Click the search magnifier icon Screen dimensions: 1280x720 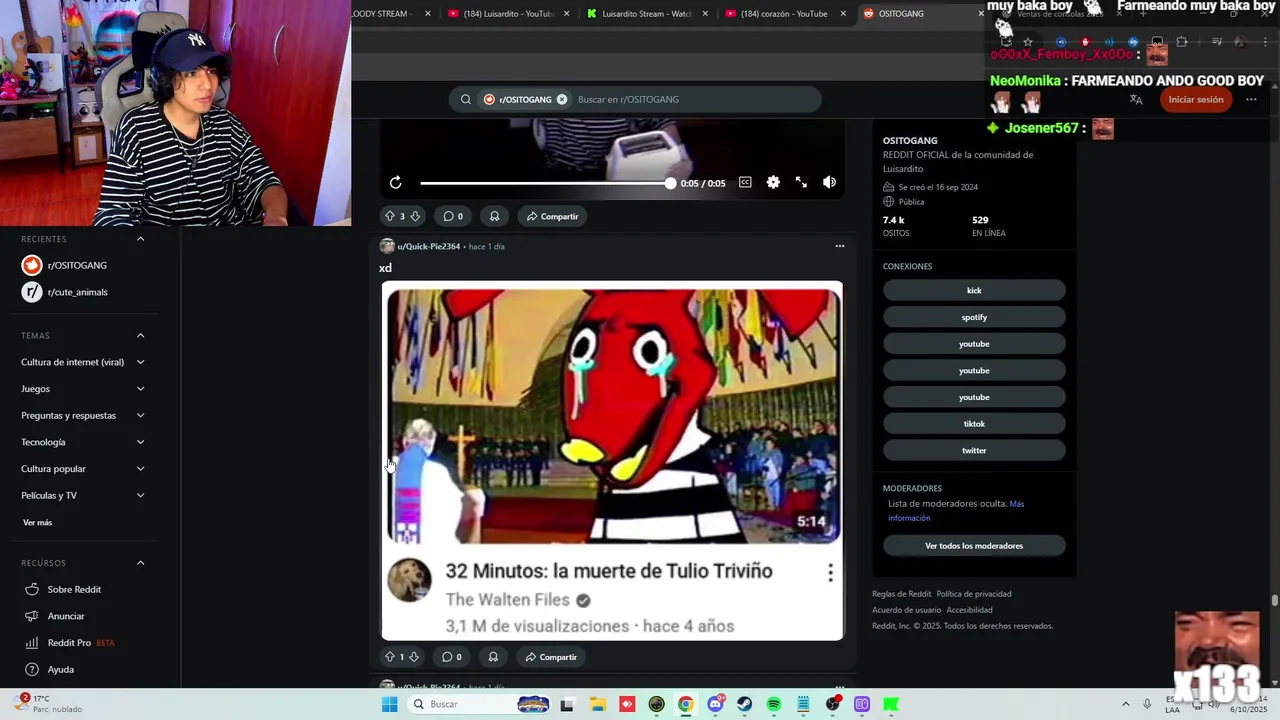point(466,99)
